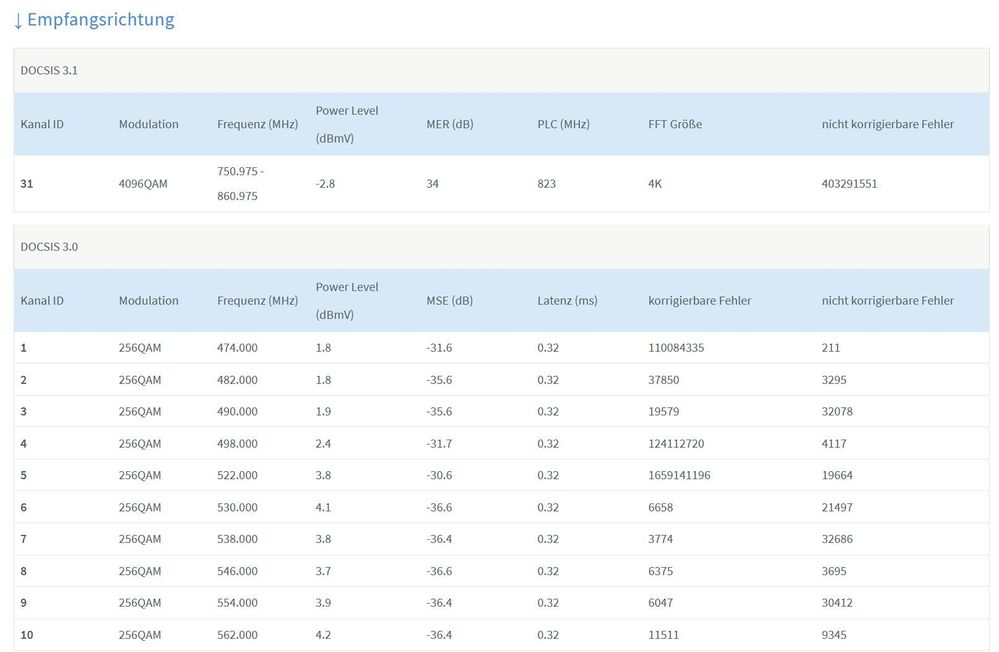Select the DOCSIS 3.0 table title
The image size is (999, 652).
49,246
